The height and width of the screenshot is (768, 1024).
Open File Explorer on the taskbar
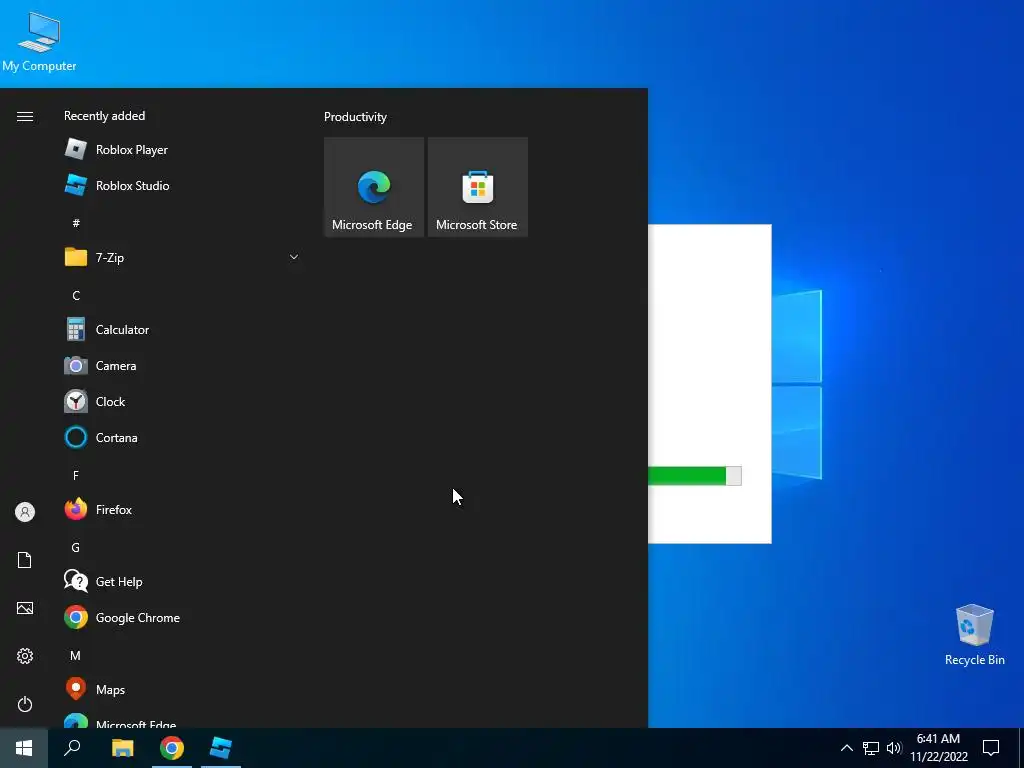pos(122,748)
